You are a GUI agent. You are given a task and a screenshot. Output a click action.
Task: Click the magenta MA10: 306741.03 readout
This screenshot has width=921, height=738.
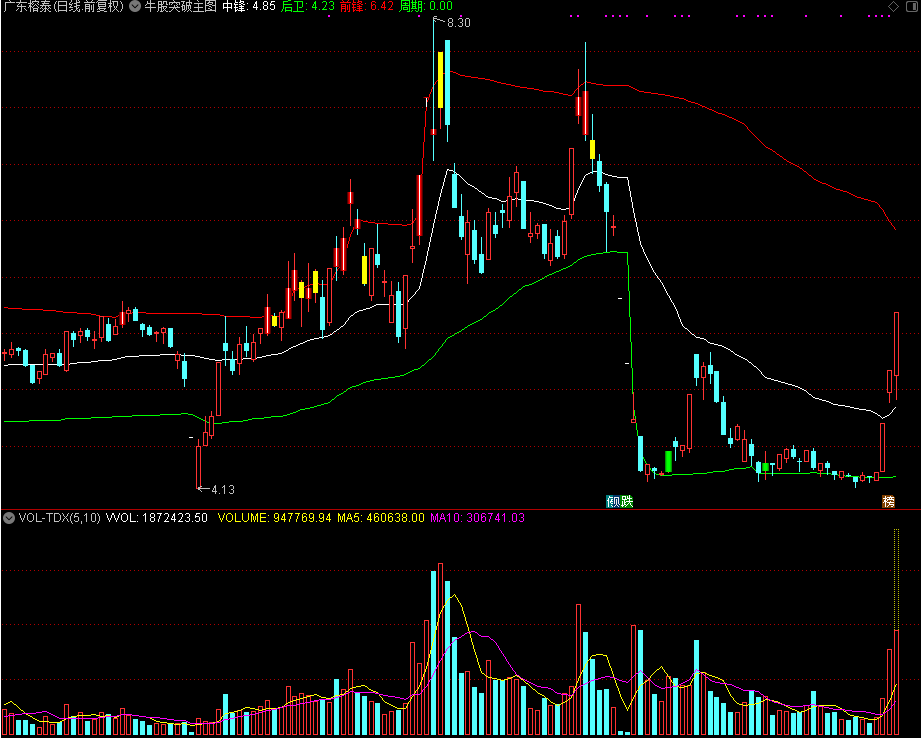point(478,518)
